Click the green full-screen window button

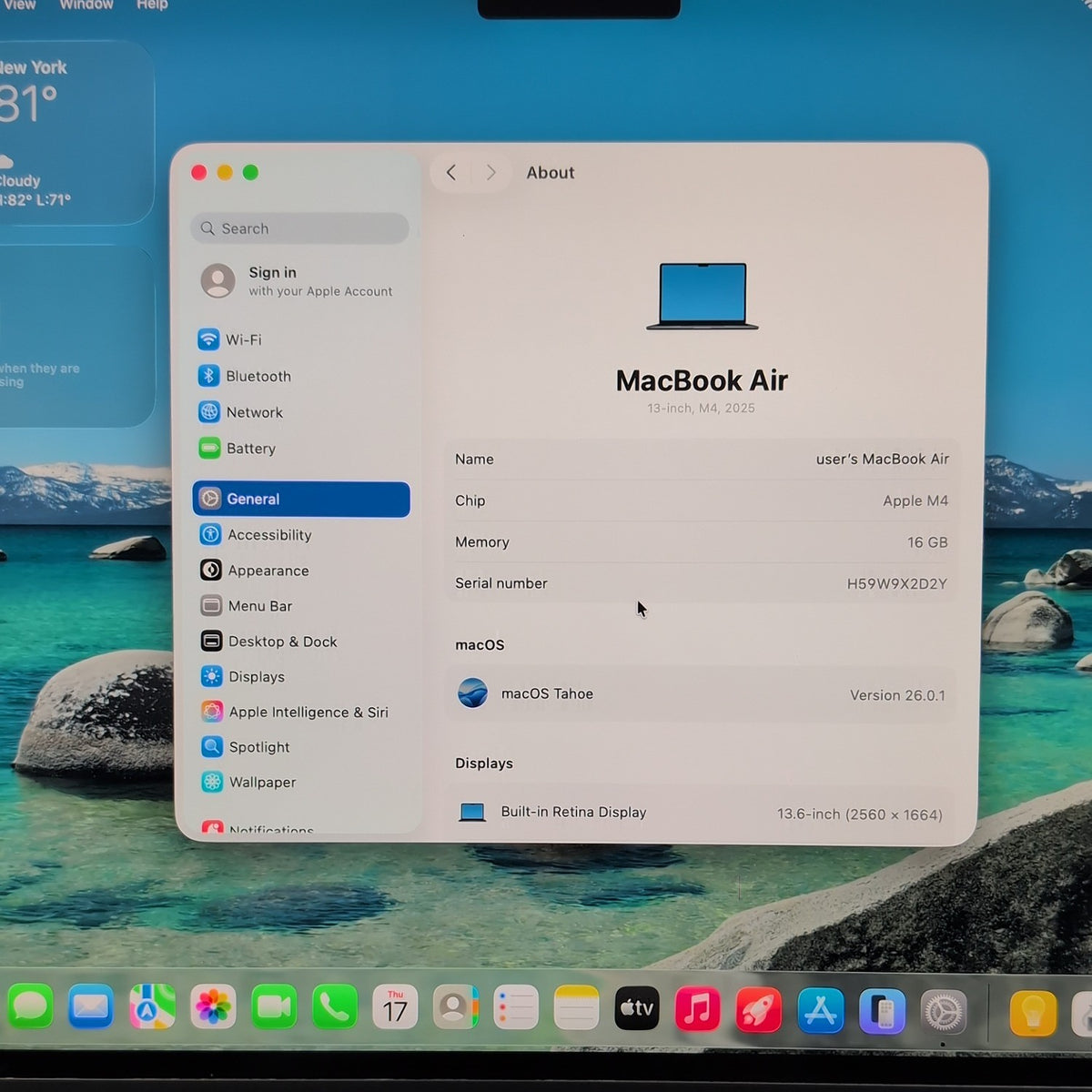coord(250,172)
